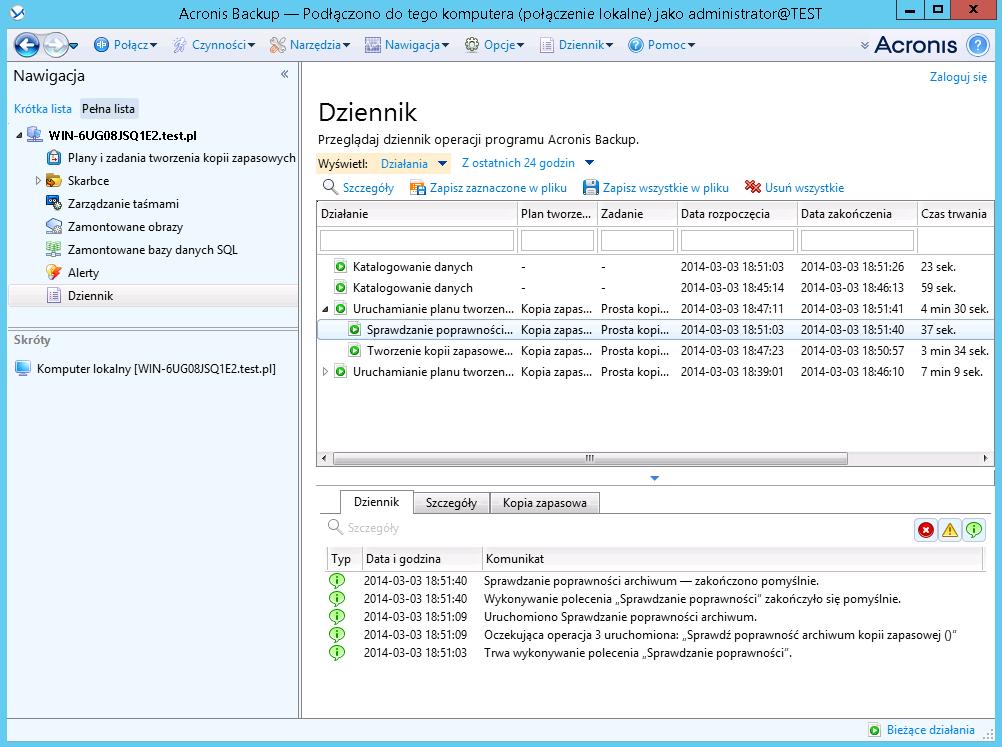Switch to the Szczegóły tab
Screen dimensions: 1002x747
(x=451, y=503)
